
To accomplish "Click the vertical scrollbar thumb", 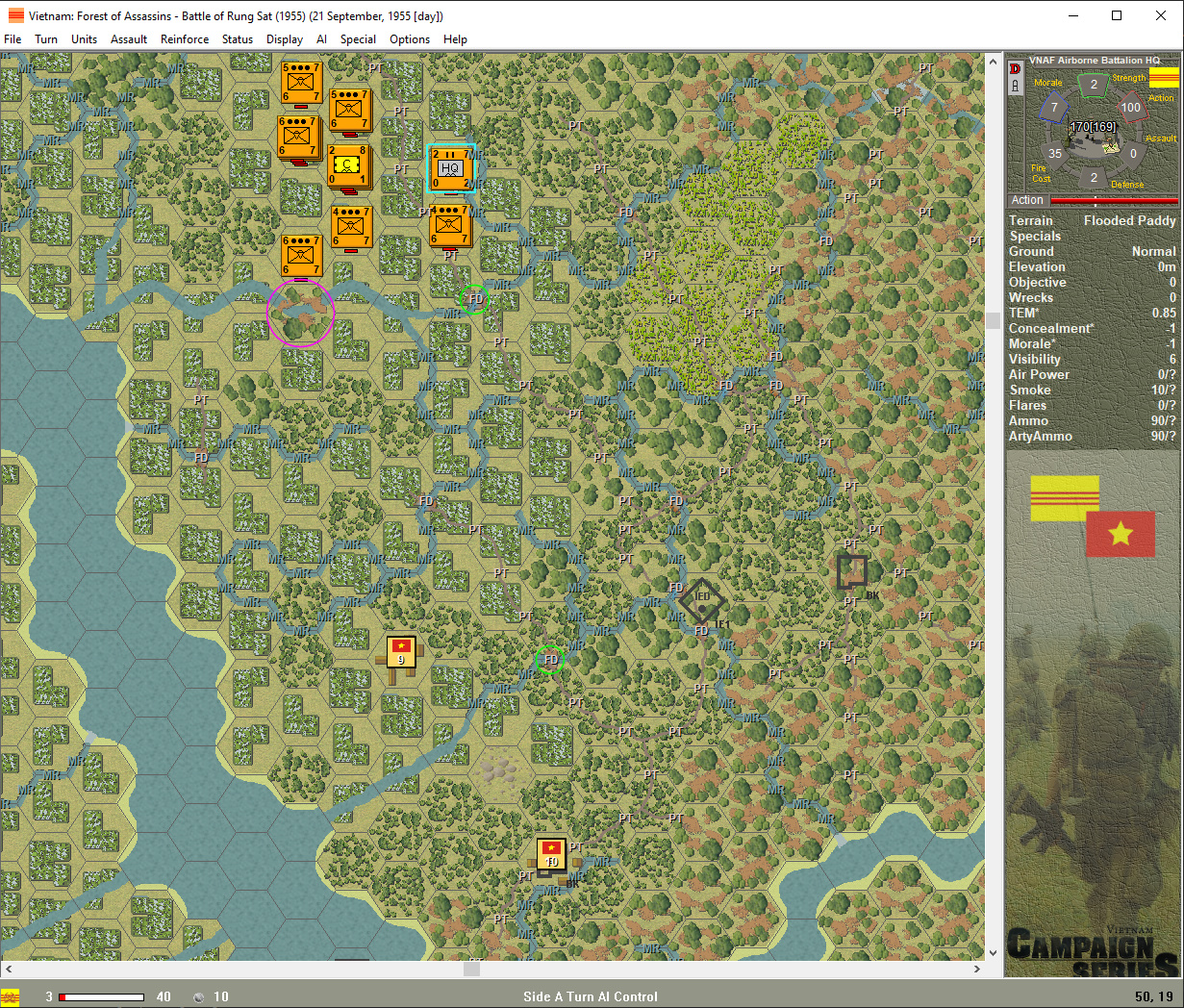I will 995,320.
